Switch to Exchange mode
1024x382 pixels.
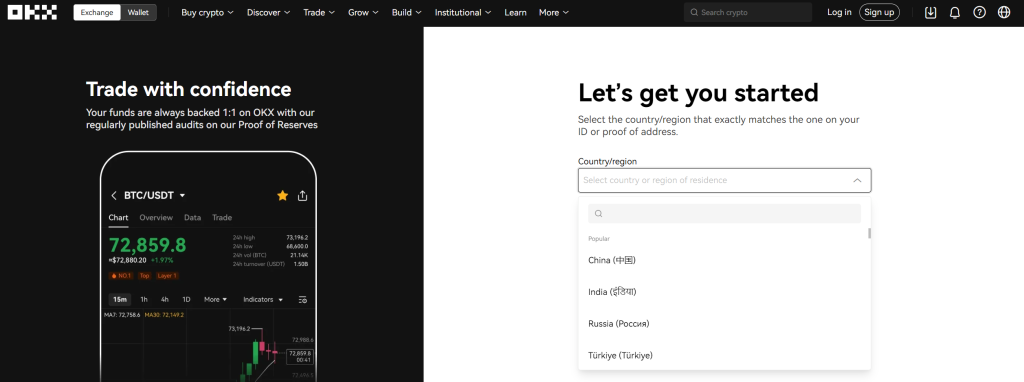coord(97,12)
